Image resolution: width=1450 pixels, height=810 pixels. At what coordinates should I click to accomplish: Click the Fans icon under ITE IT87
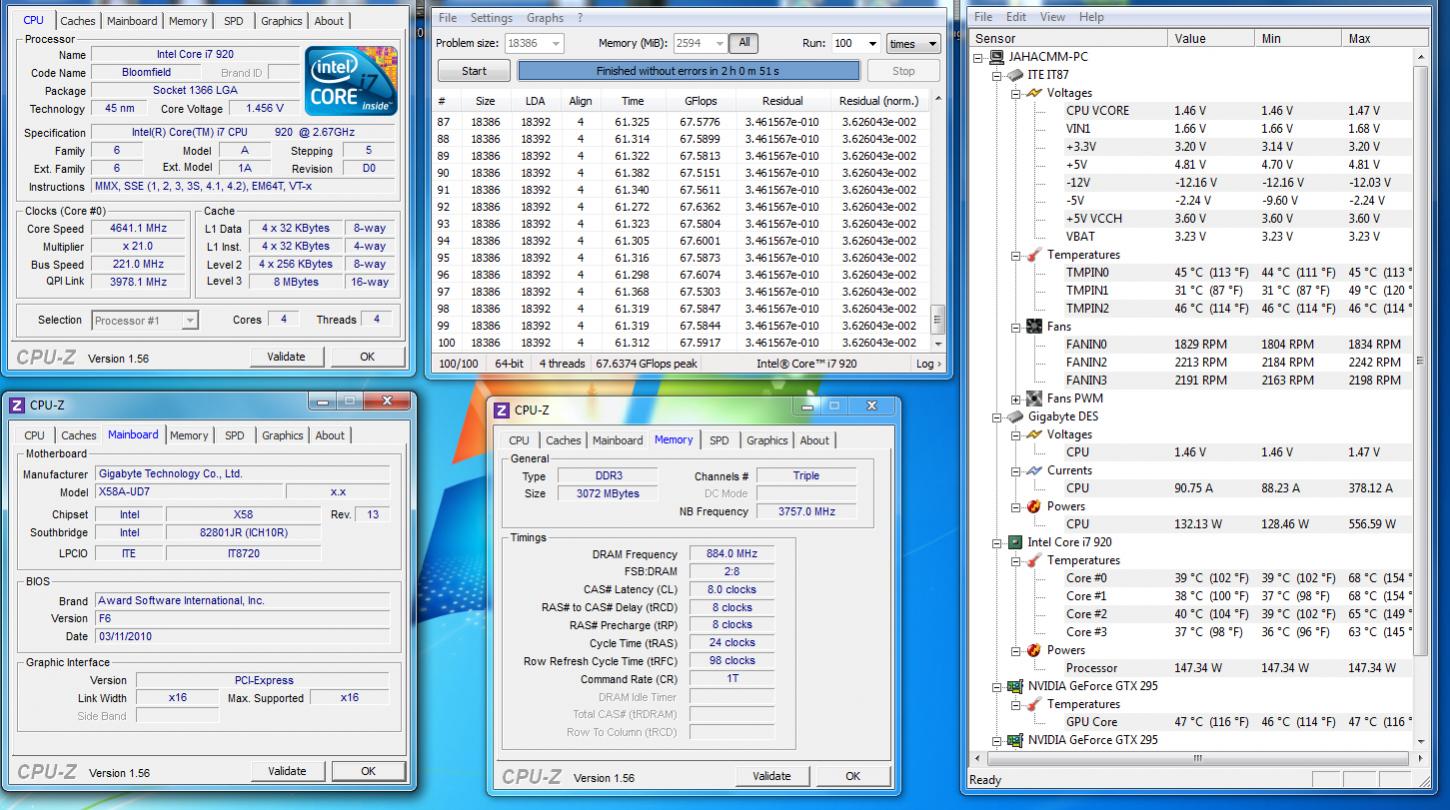coord(1034,327)
